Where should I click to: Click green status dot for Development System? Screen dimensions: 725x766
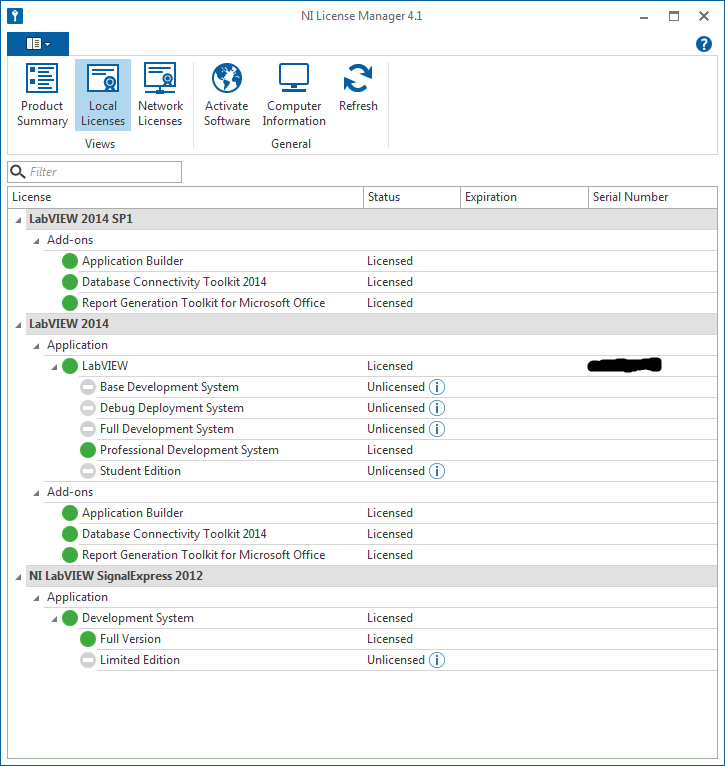70,618
